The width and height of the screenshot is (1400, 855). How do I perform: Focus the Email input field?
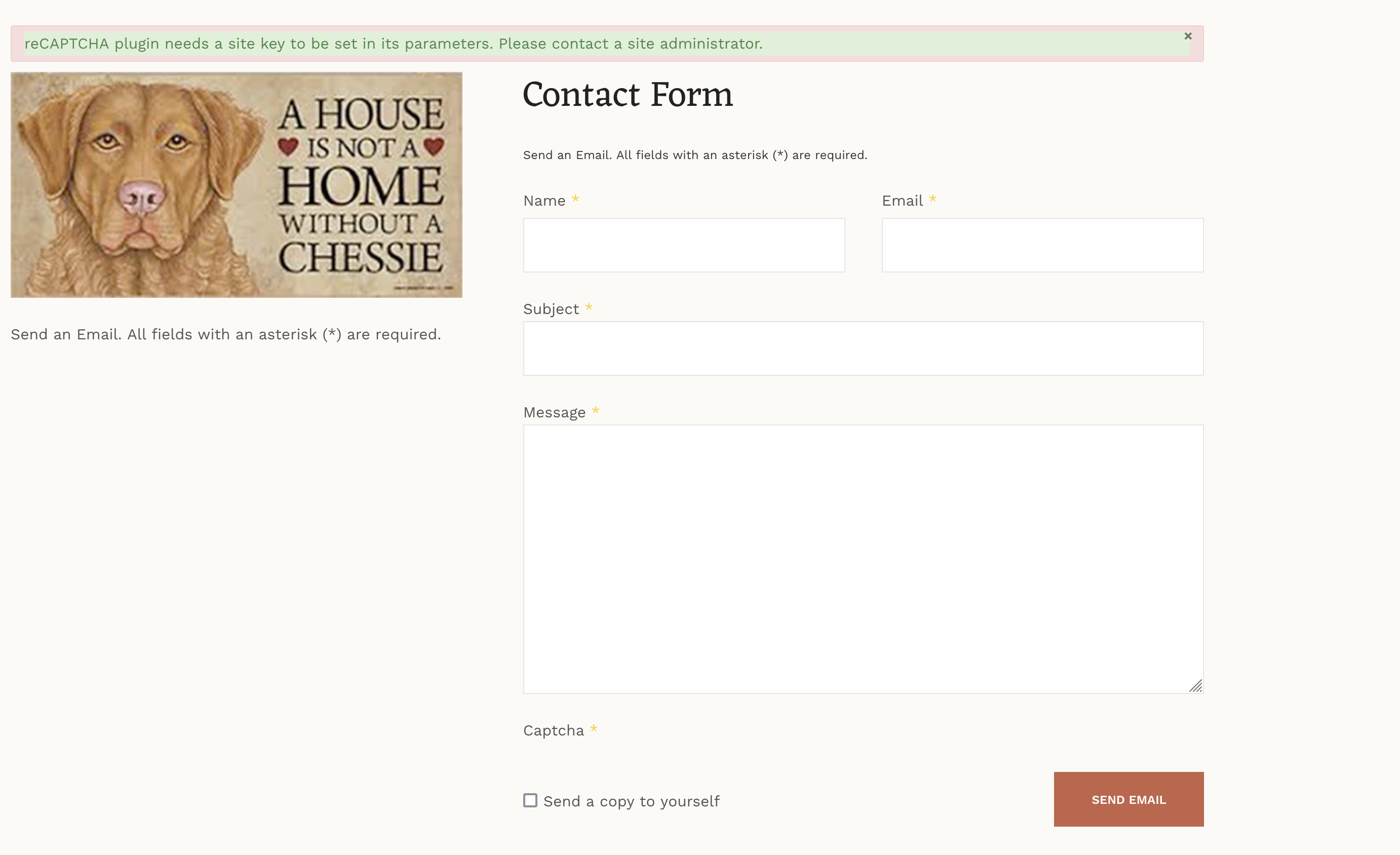pyautogui.click(x=1042, y=245)
